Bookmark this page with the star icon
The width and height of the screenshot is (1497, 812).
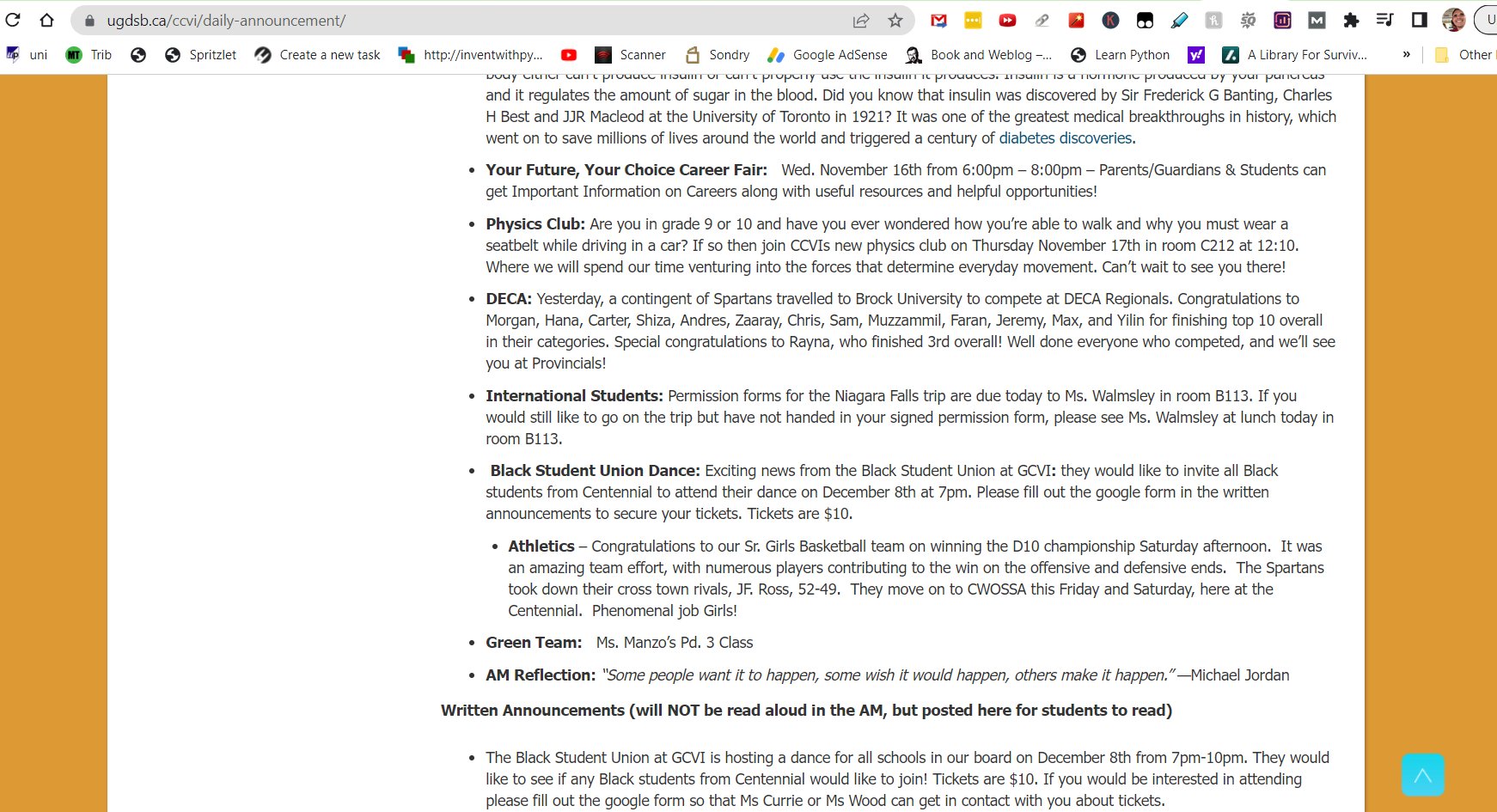(x=895, y=21)
